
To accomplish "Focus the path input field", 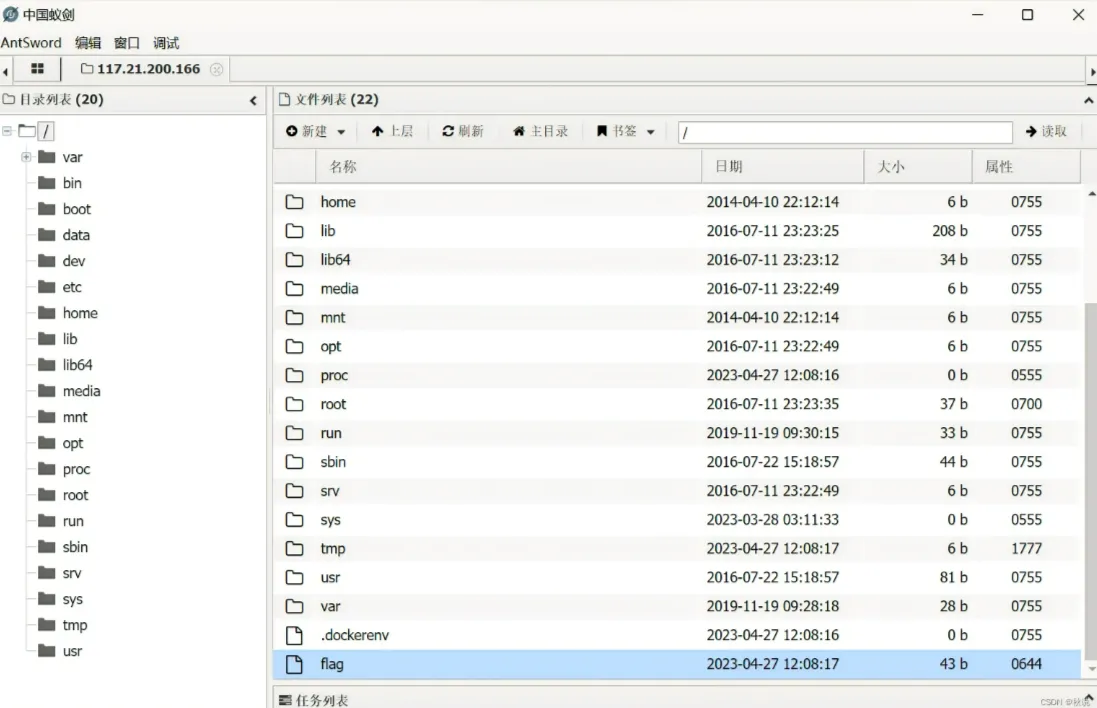I will point(844,132).
